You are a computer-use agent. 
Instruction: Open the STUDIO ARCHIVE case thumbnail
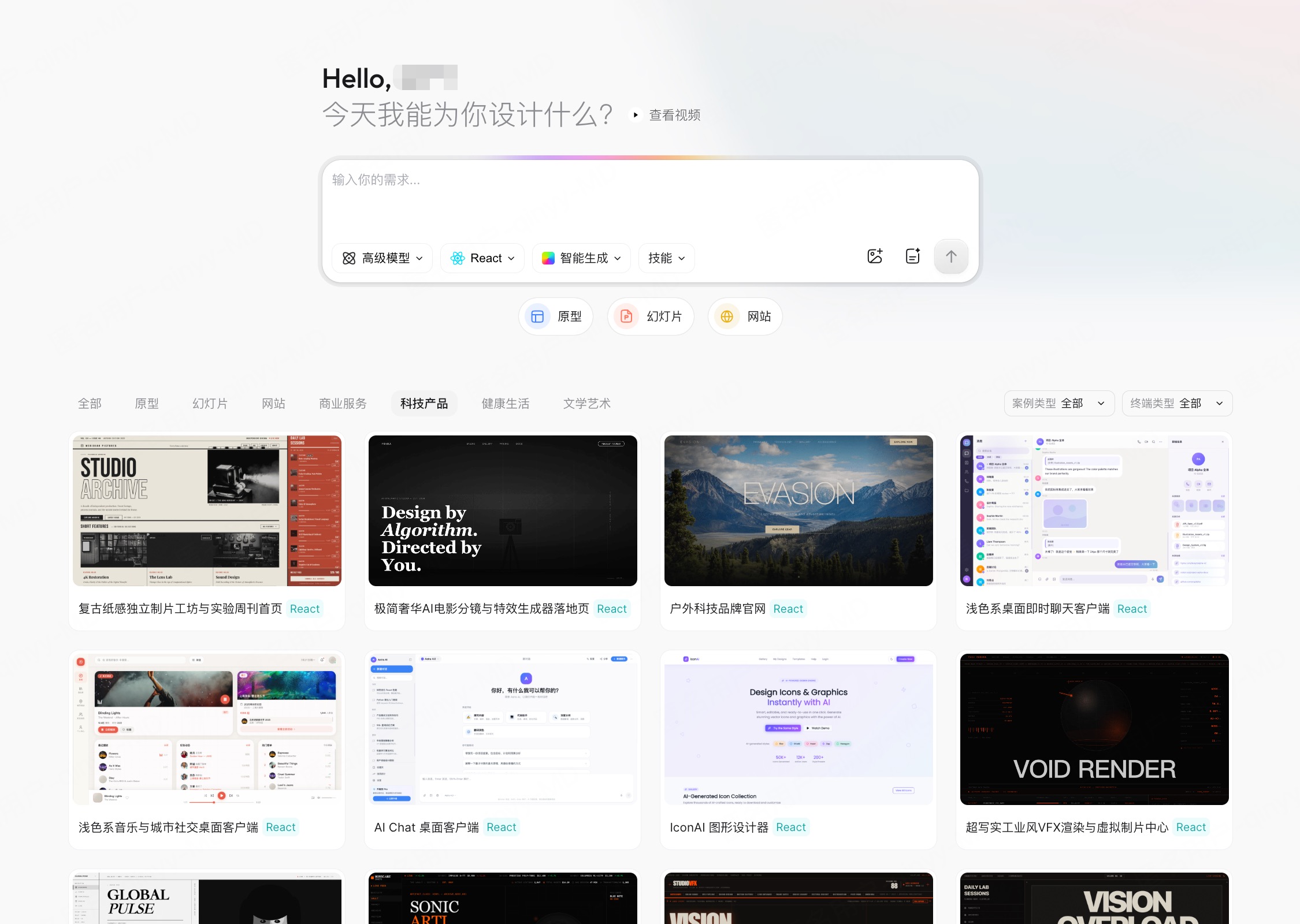(207, 511)
